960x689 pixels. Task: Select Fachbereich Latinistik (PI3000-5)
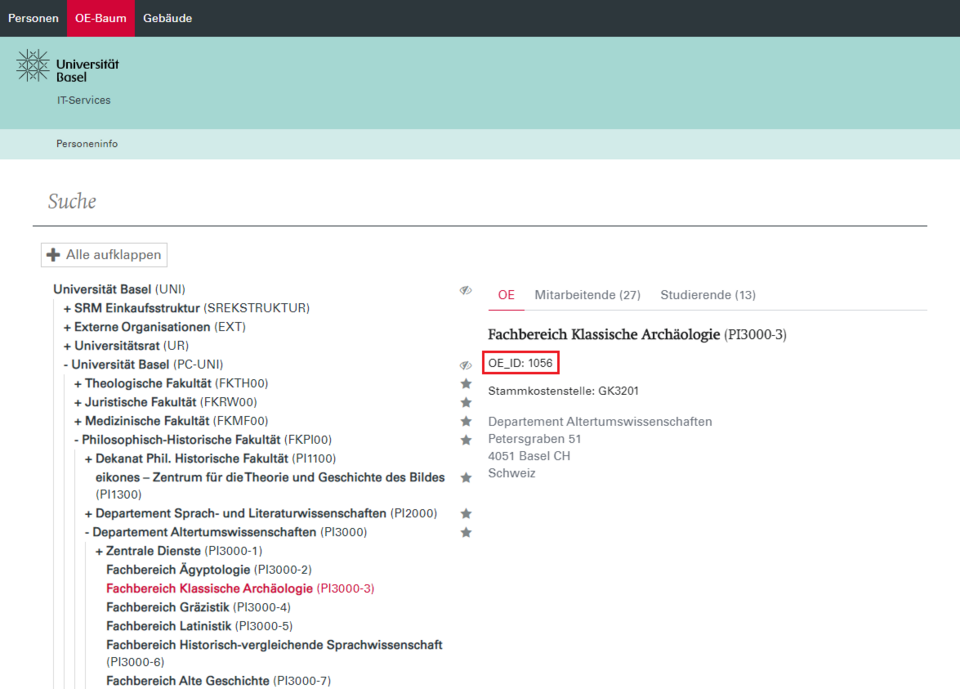click(x=200, y=627)
